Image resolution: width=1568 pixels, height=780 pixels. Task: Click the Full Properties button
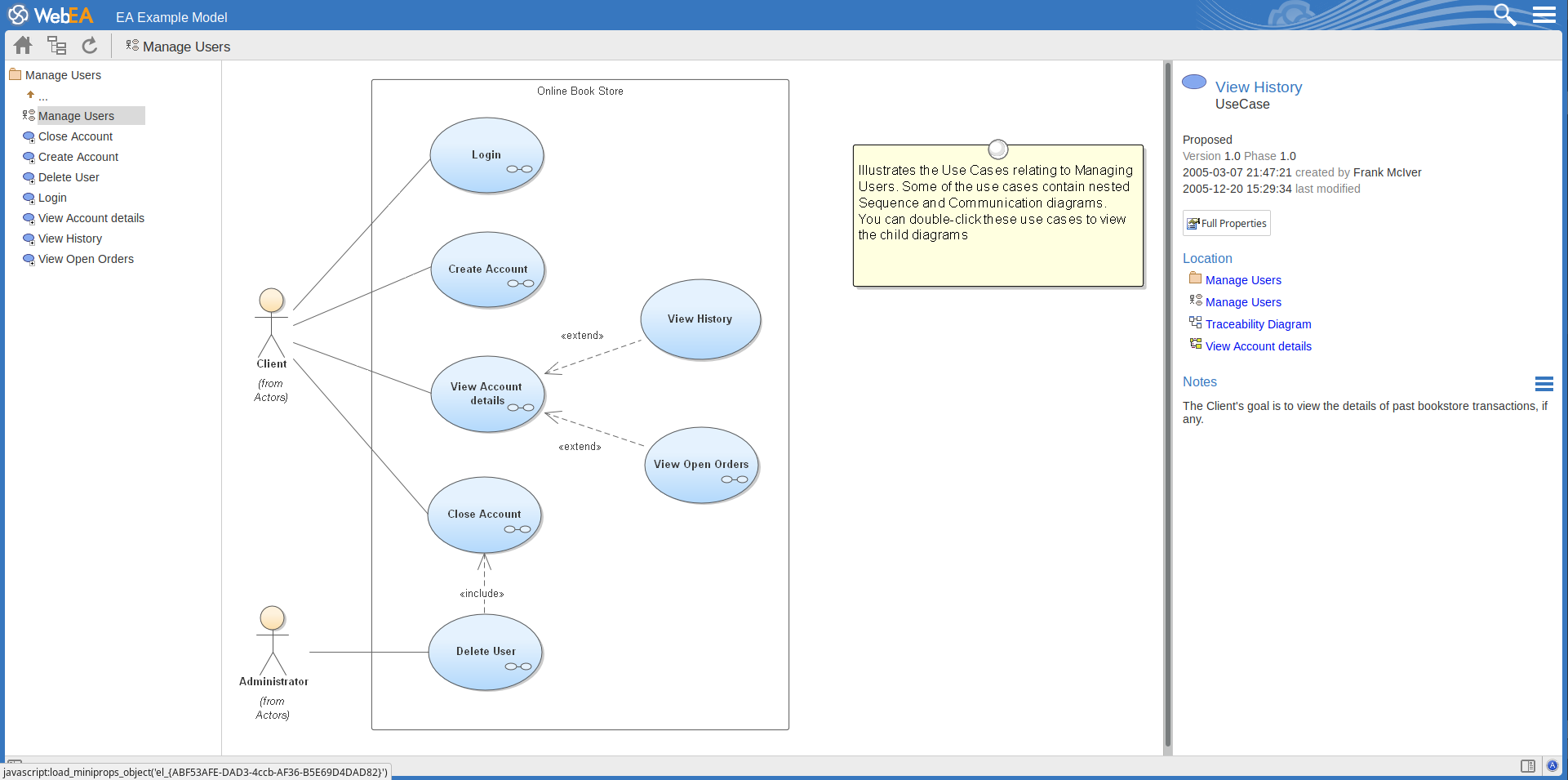click(x=1226, y=223)
